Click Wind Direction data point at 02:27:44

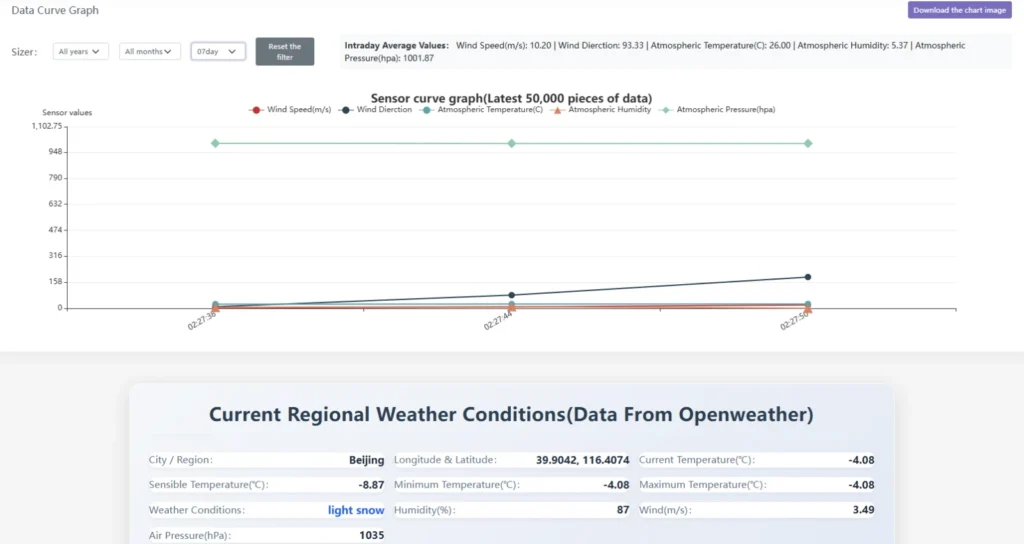point(511,295)
